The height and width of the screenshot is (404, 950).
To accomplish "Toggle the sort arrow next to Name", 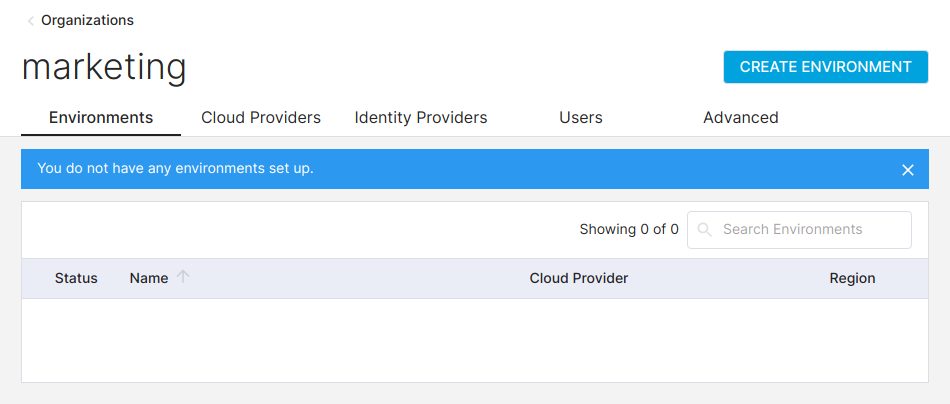I will tap(183, 277).
